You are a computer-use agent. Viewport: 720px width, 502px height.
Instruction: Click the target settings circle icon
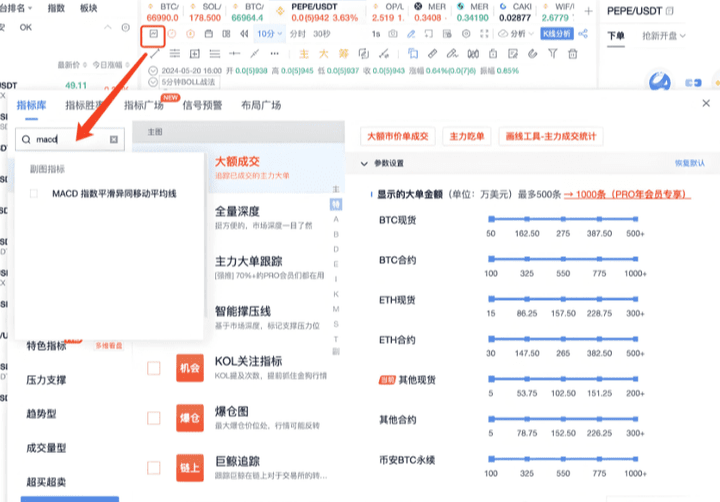[x=466, y=34]
